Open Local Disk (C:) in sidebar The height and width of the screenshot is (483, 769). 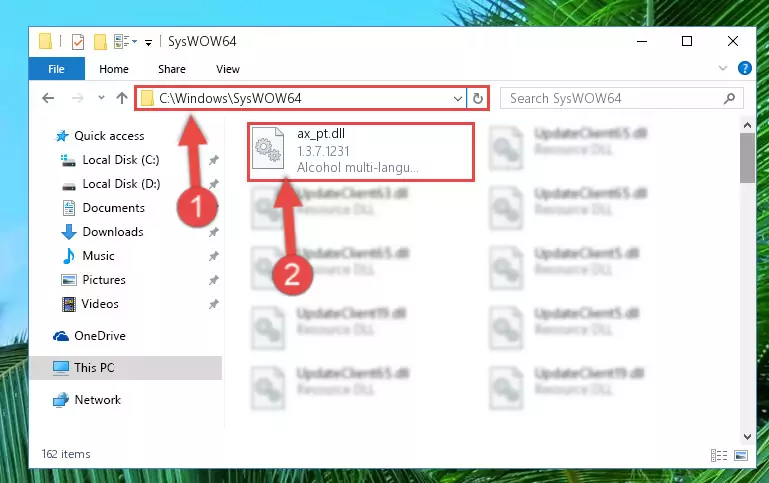click(121, 160)
